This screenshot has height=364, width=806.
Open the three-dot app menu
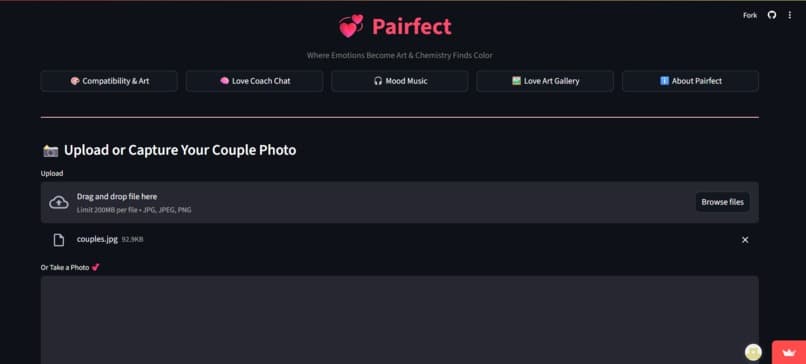point(790,15)
